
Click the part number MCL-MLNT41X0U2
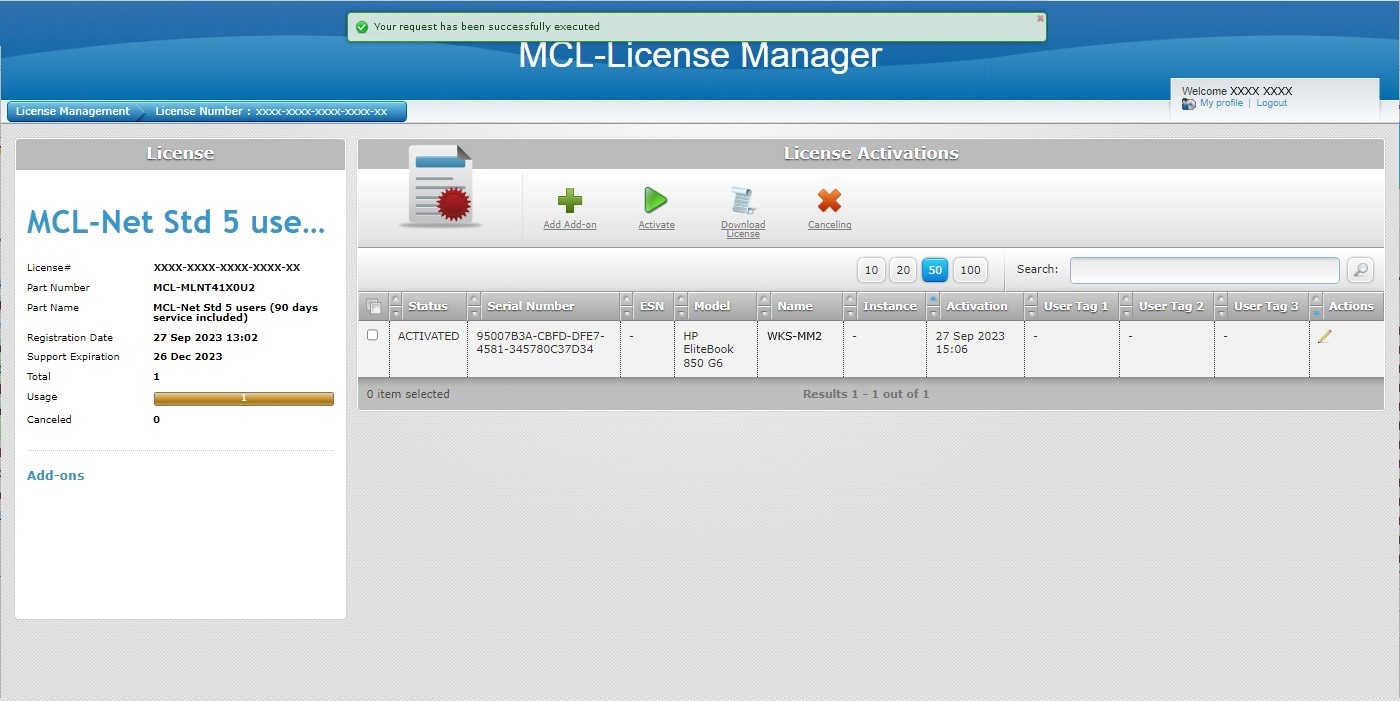204,288
